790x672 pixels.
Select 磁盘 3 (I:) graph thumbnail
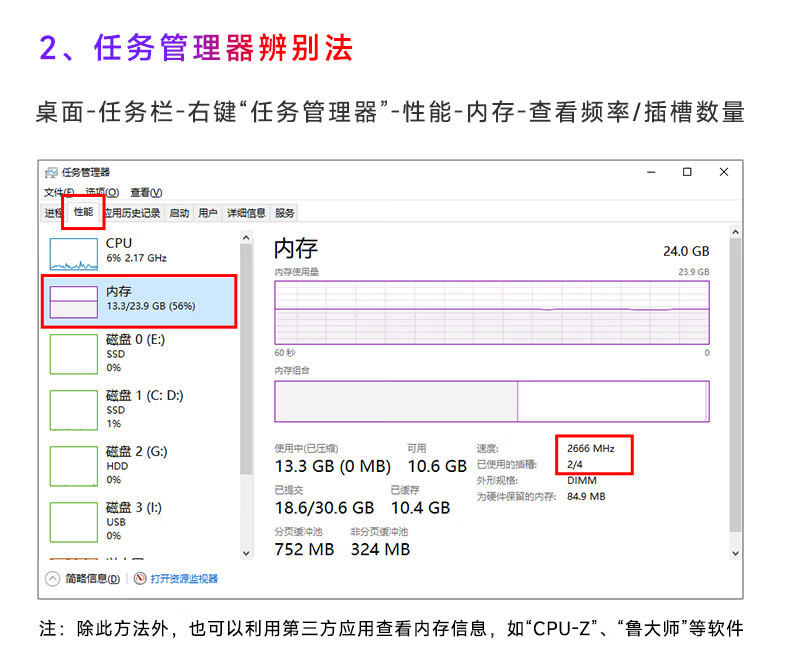pyautogui.click(x=74, y=522)
